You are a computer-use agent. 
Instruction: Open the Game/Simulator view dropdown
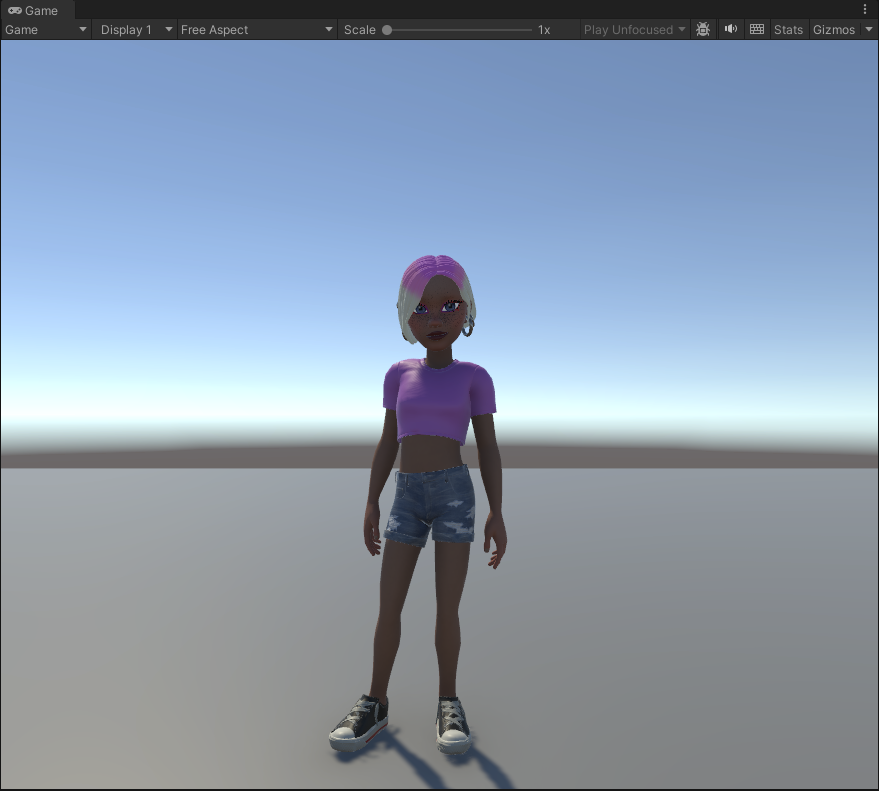[x=46, y=29]
